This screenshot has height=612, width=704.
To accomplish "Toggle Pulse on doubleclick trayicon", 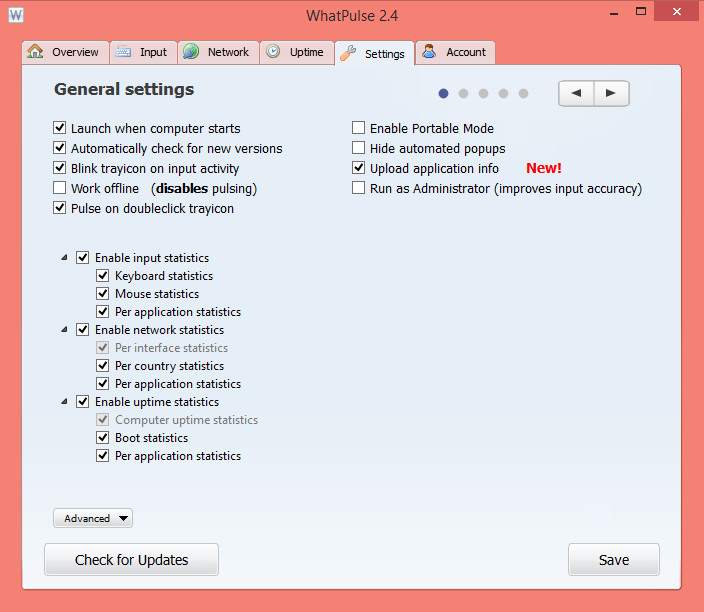I will click(60, 208).
